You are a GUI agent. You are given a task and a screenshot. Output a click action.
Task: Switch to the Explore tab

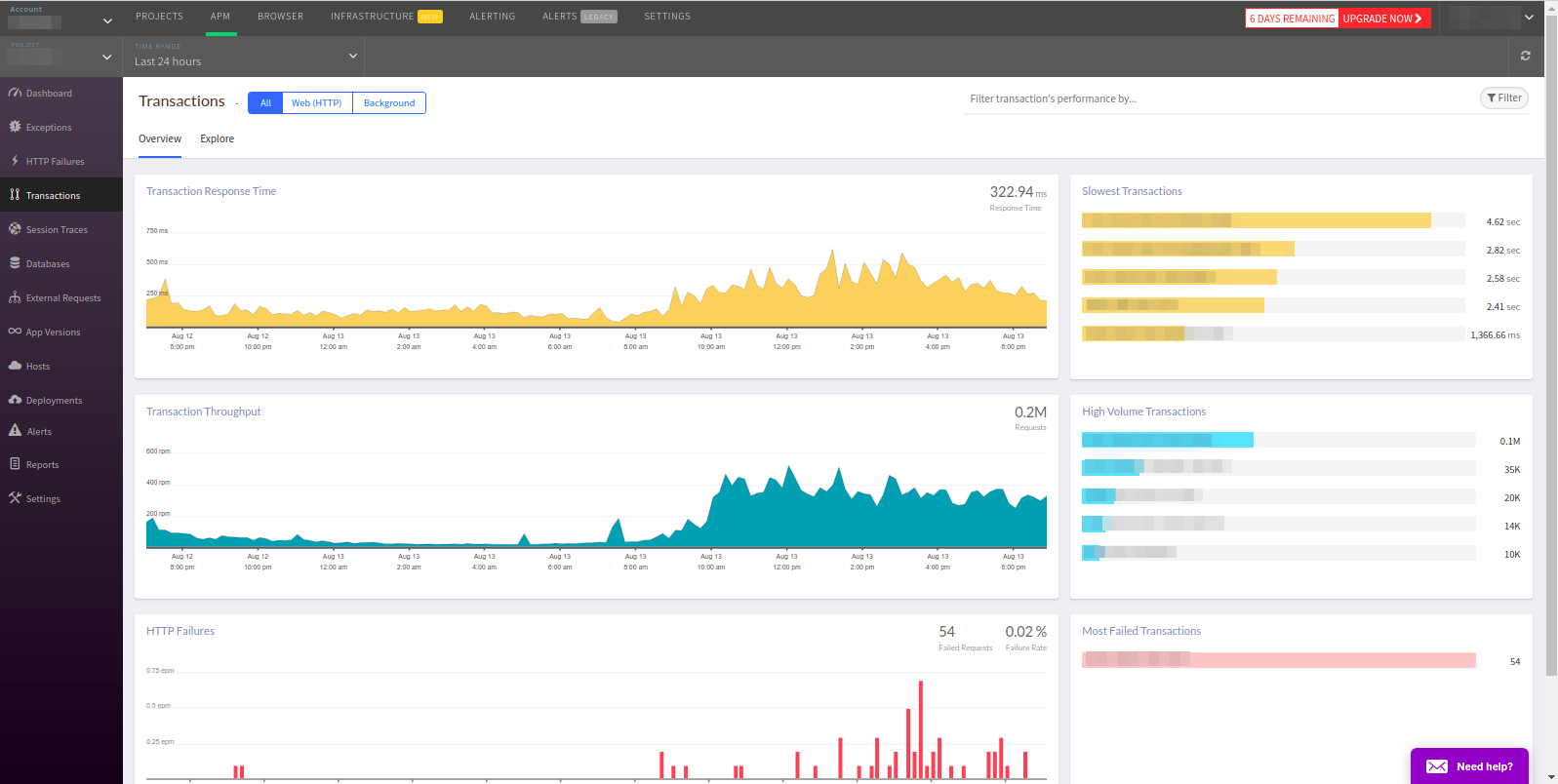pyautogui.click(x=217, y=138)
